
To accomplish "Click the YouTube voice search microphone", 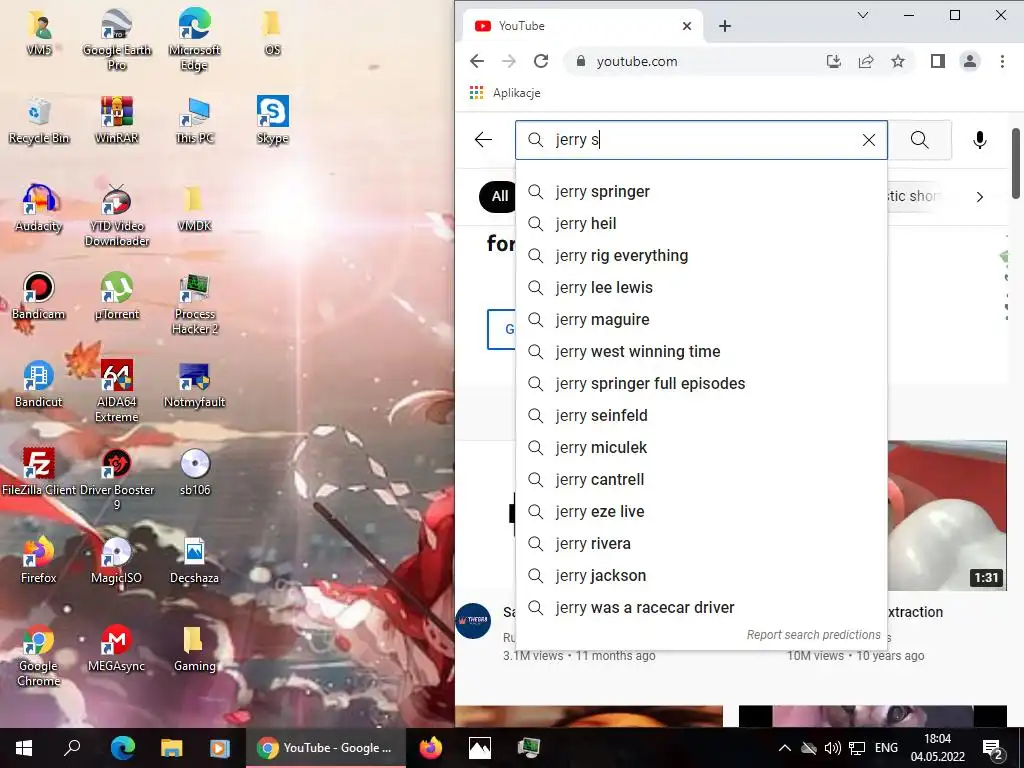I will tap(980, 140).
